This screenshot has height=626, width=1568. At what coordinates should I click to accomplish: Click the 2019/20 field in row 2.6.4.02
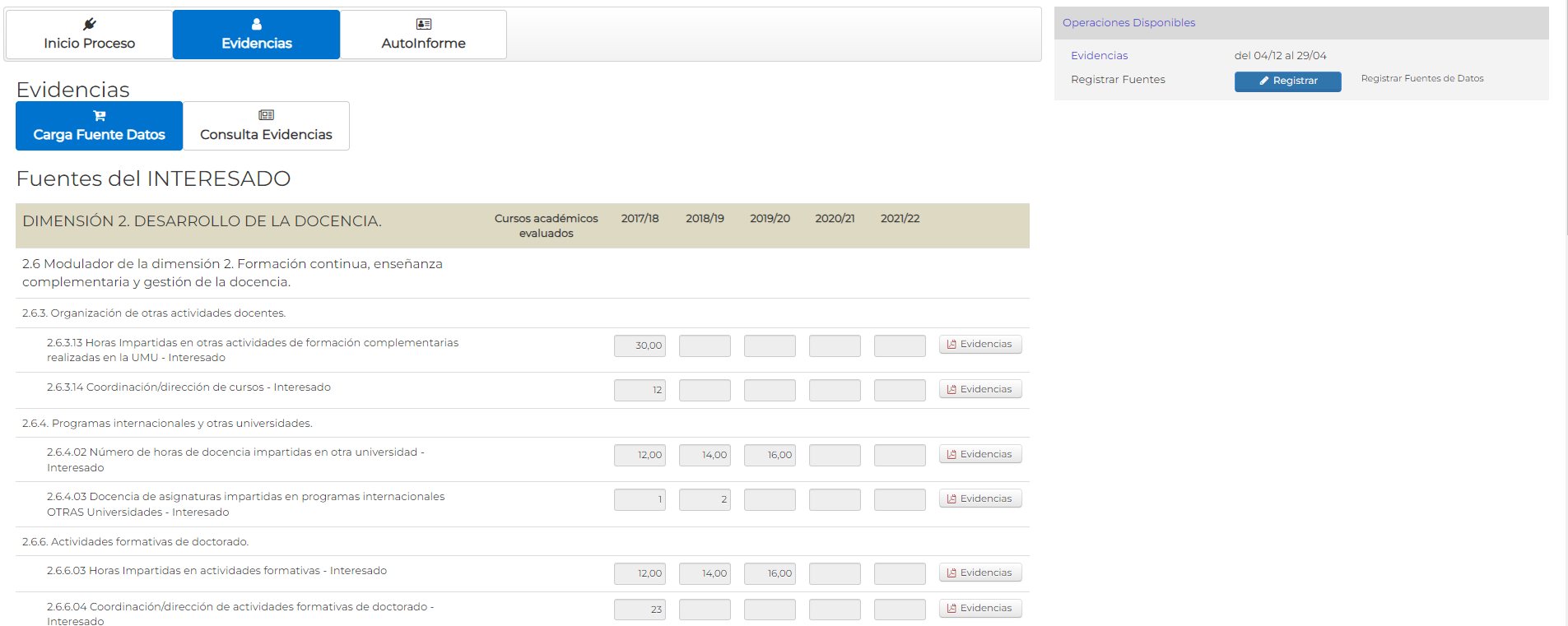coord(770,455)
